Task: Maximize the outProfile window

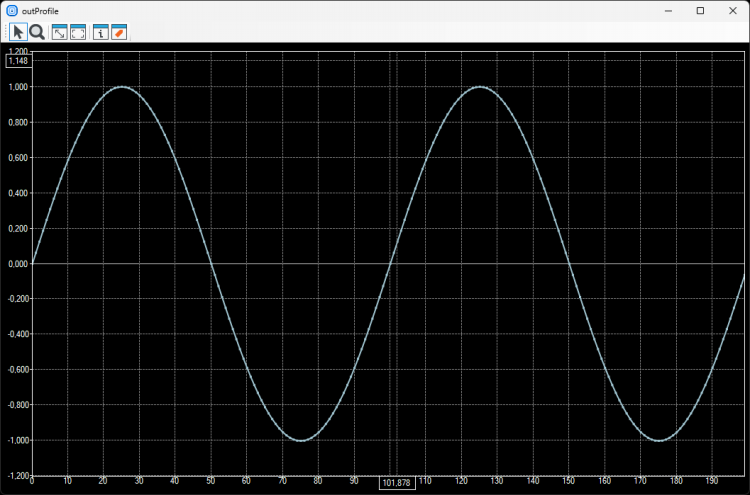Action: coord(700,11)
